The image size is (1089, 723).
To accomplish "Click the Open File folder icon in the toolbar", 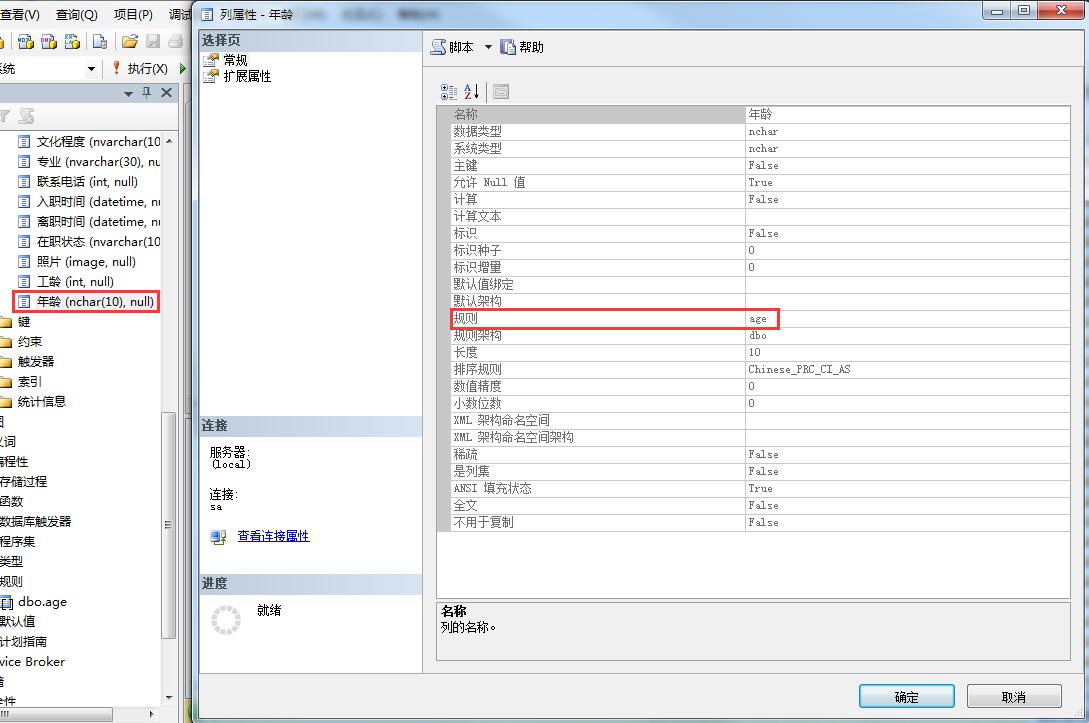I will coord(129,41).
